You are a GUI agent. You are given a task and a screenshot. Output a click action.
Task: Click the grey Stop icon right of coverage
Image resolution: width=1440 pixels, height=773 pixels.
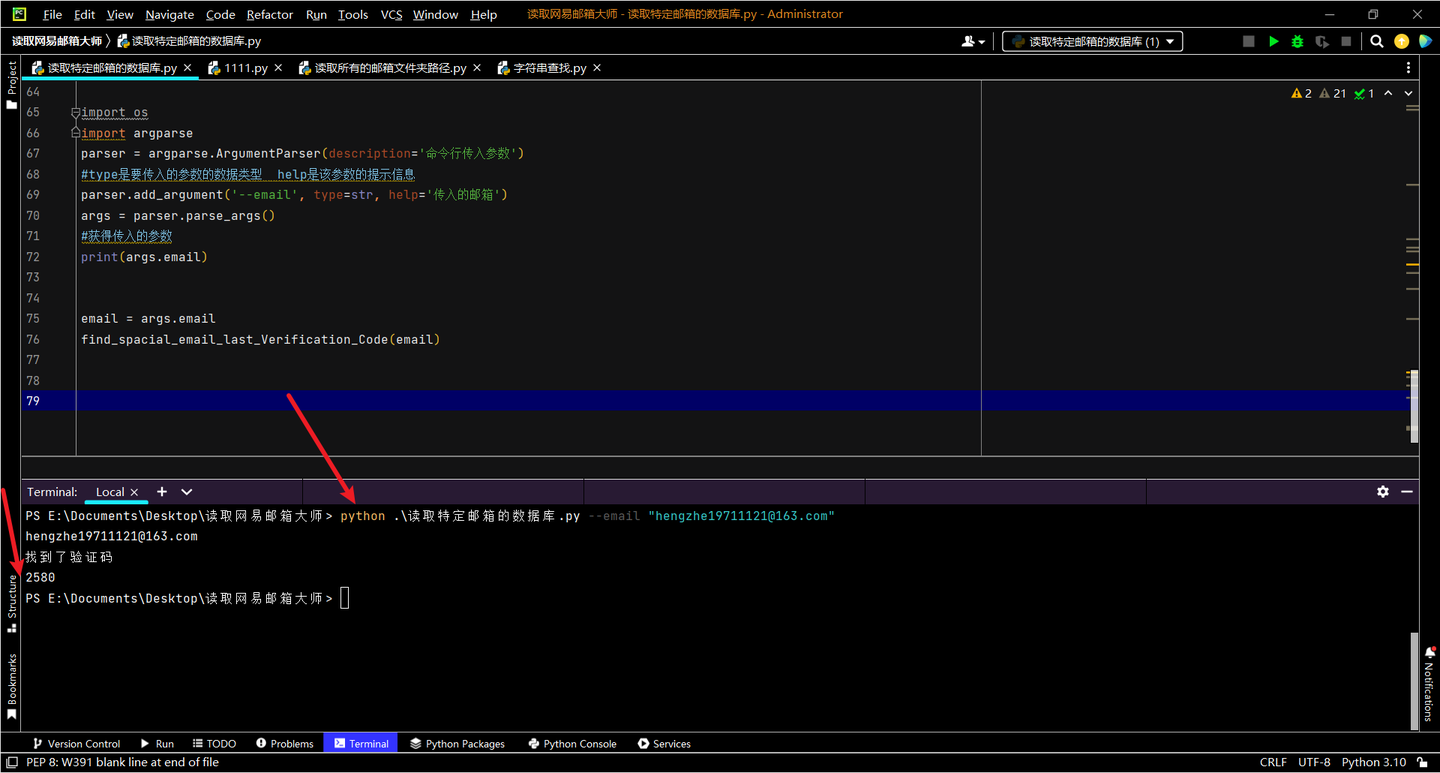1346,41
